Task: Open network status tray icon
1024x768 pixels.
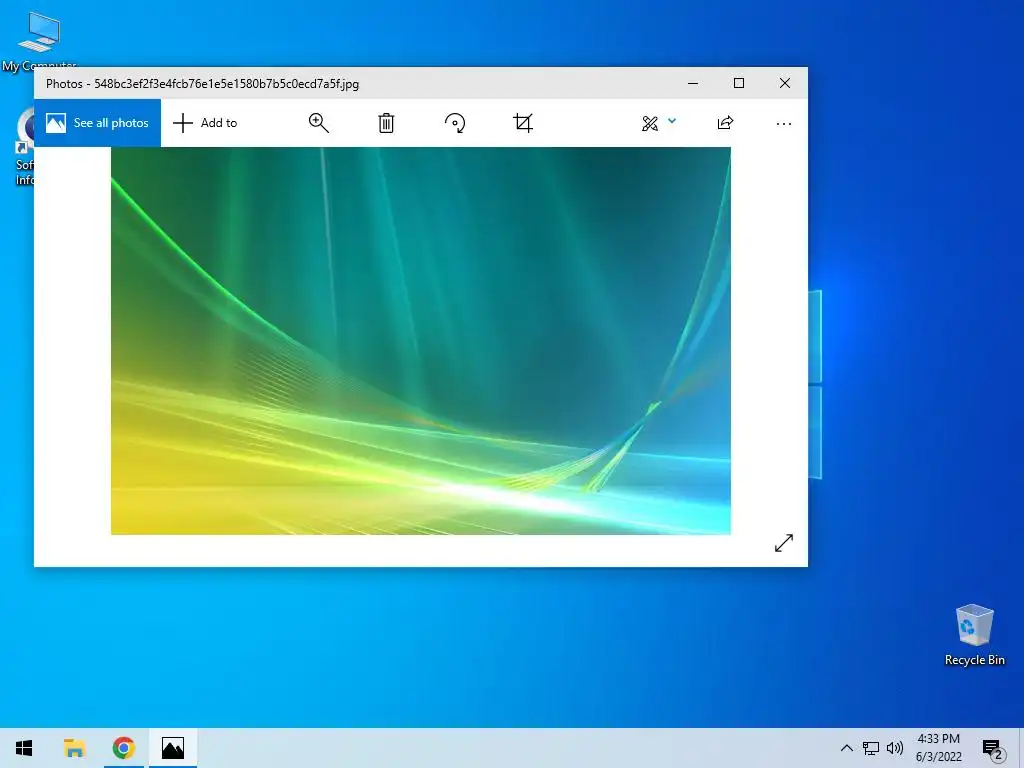Action: [871, 748]
